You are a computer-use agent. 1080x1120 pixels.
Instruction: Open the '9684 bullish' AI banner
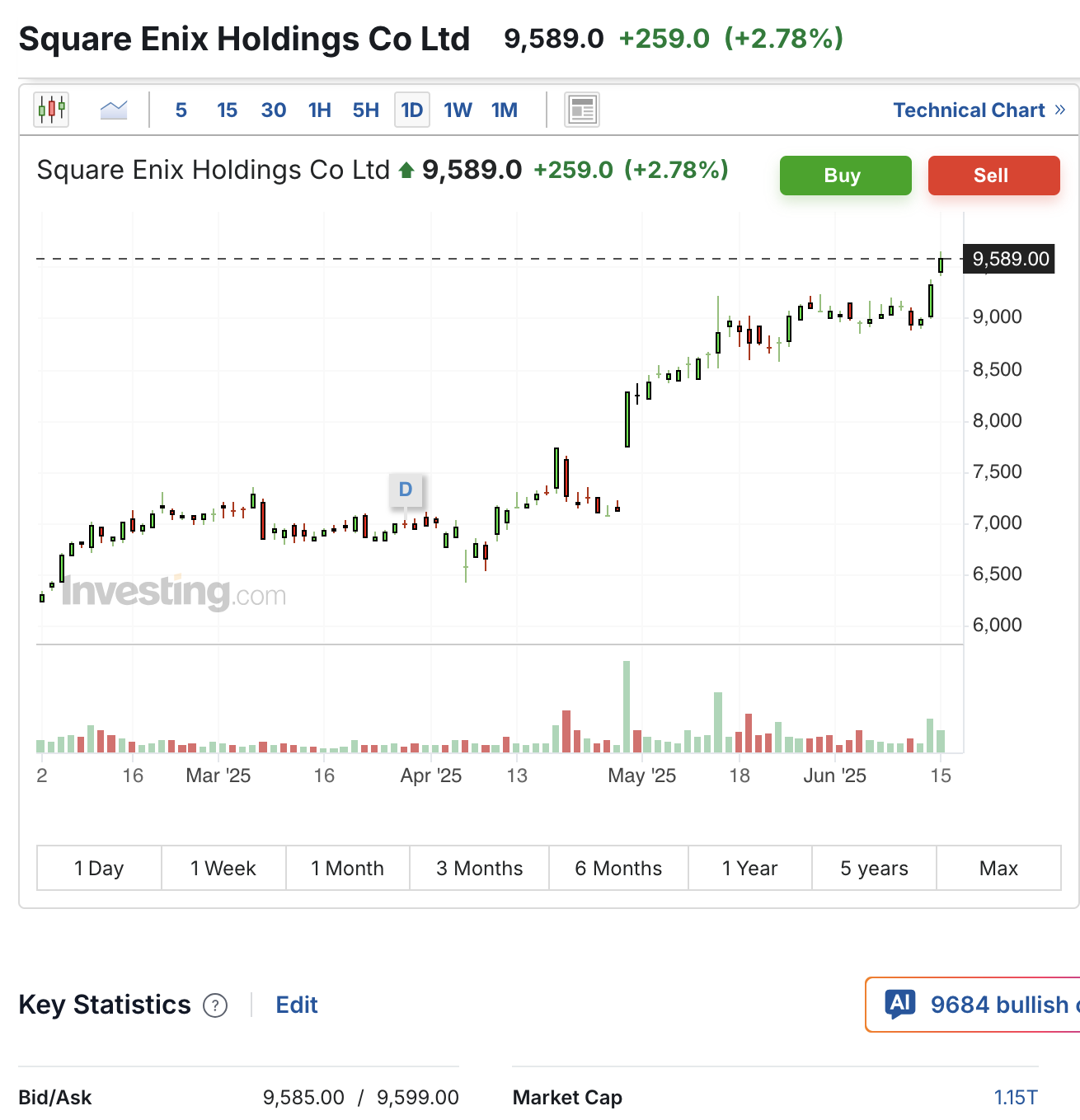973,1005
